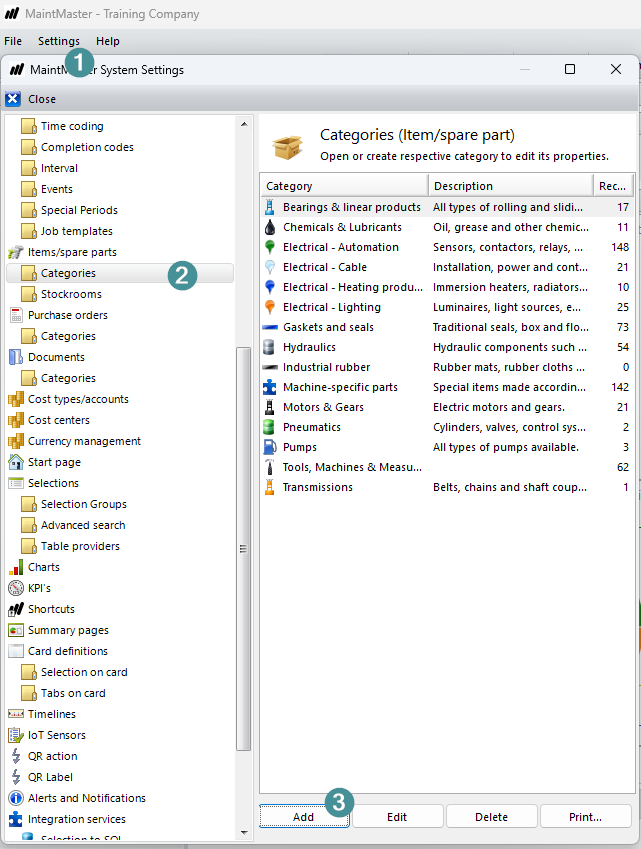
Task: Click the Industrial rubber icon
Action: (x=270, y=367)
